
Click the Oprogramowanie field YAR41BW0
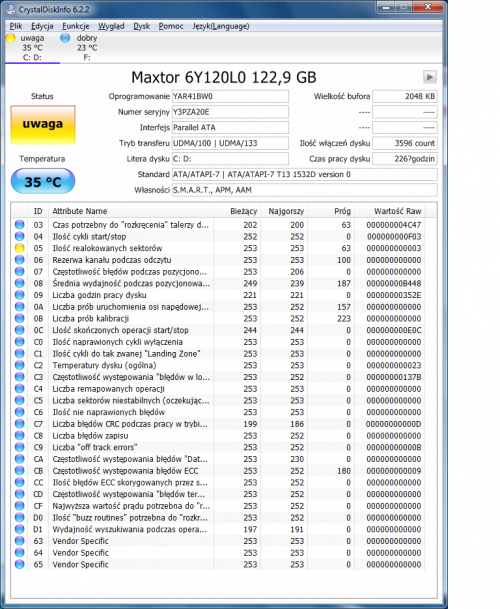(230, 96)
